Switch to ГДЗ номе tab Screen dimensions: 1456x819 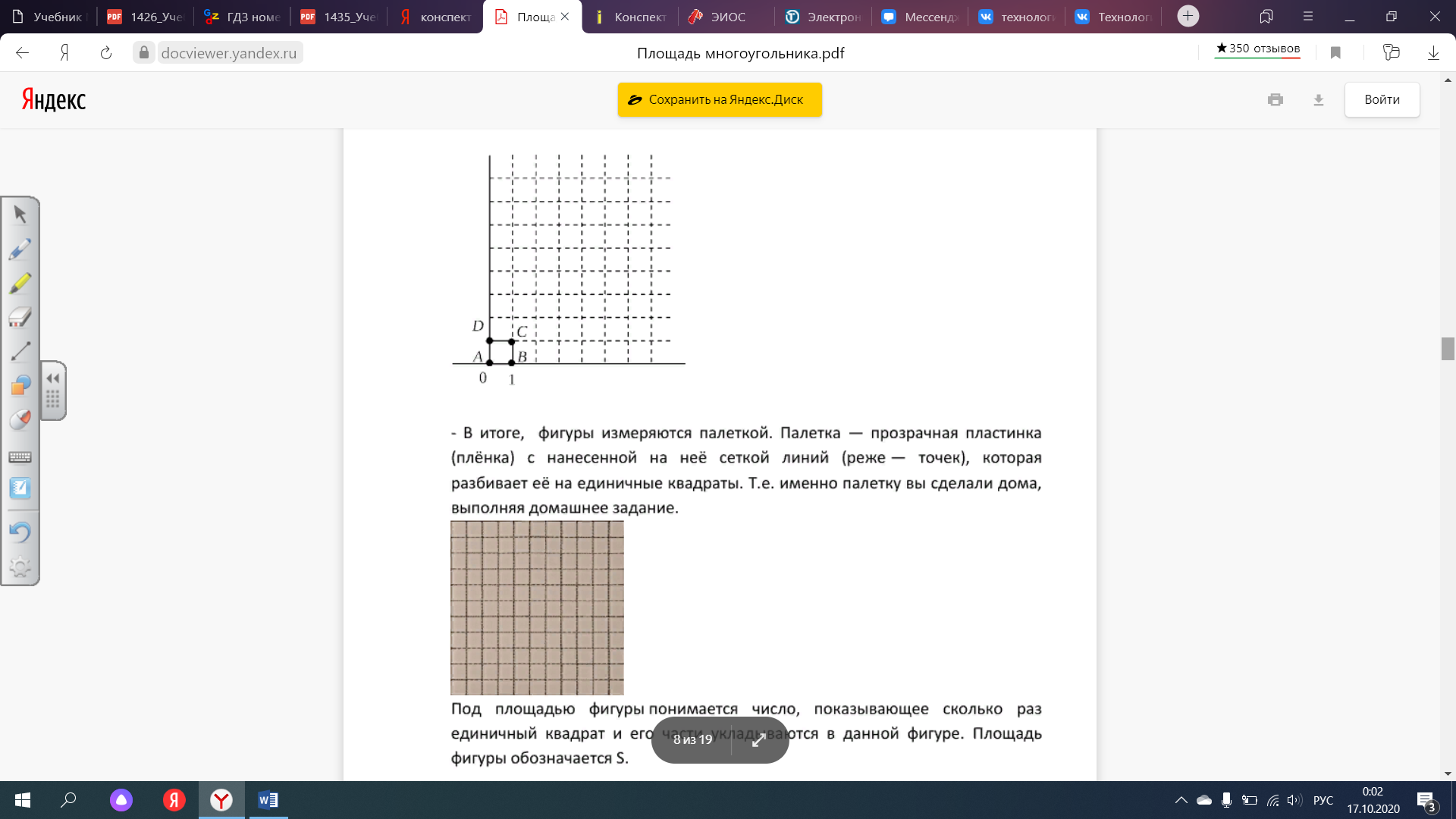coord(242,17)
